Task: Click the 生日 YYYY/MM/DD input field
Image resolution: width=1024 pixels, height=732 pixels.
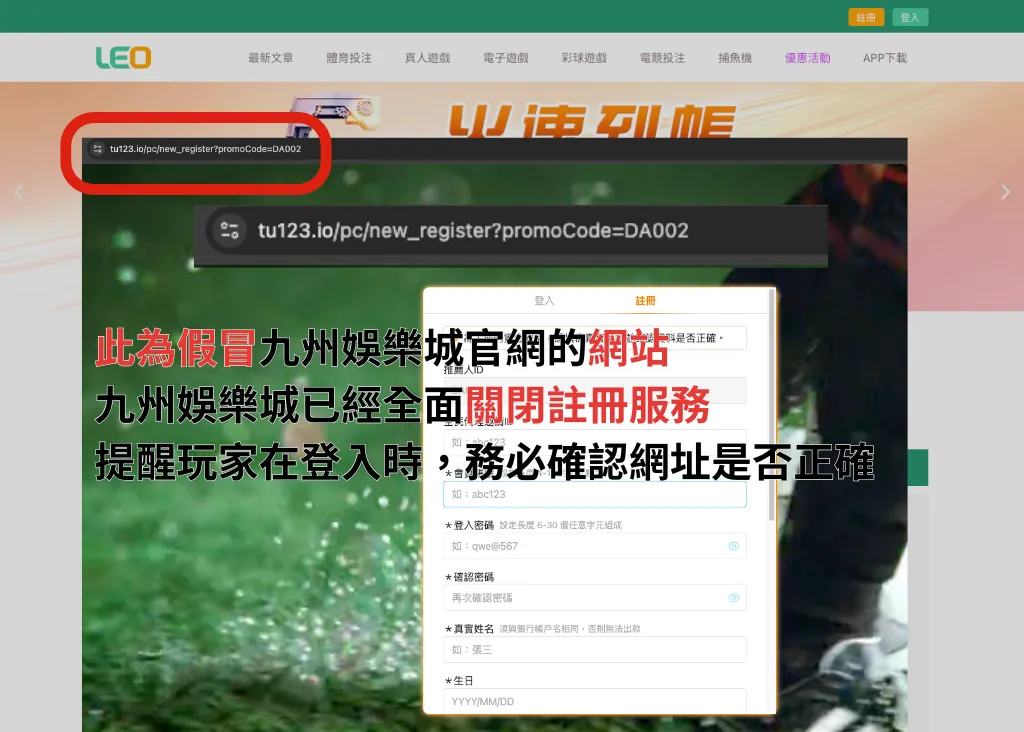Action: pos(595,701)
